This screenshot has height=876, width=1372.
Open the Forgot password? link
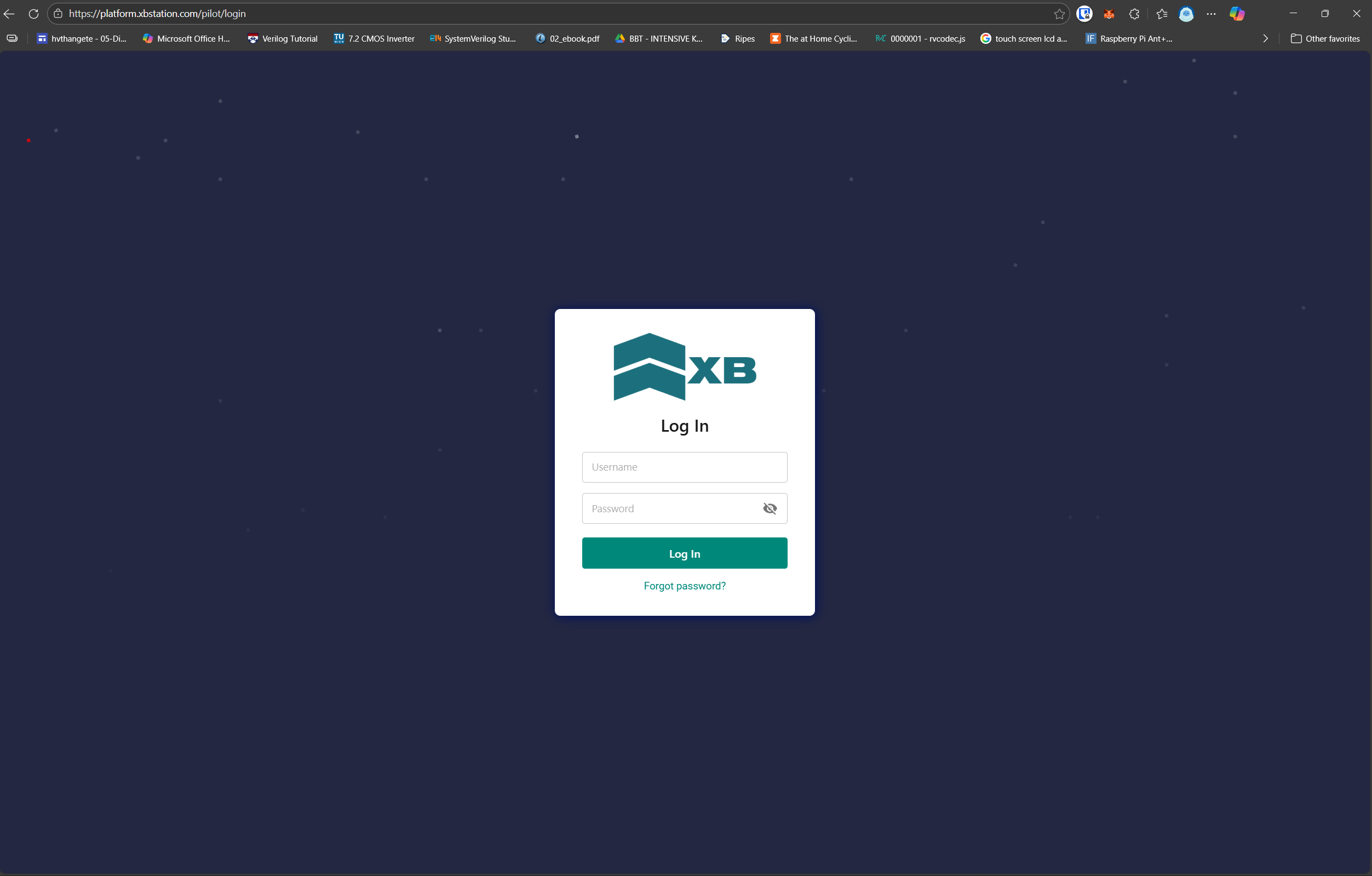click(684, 586)
